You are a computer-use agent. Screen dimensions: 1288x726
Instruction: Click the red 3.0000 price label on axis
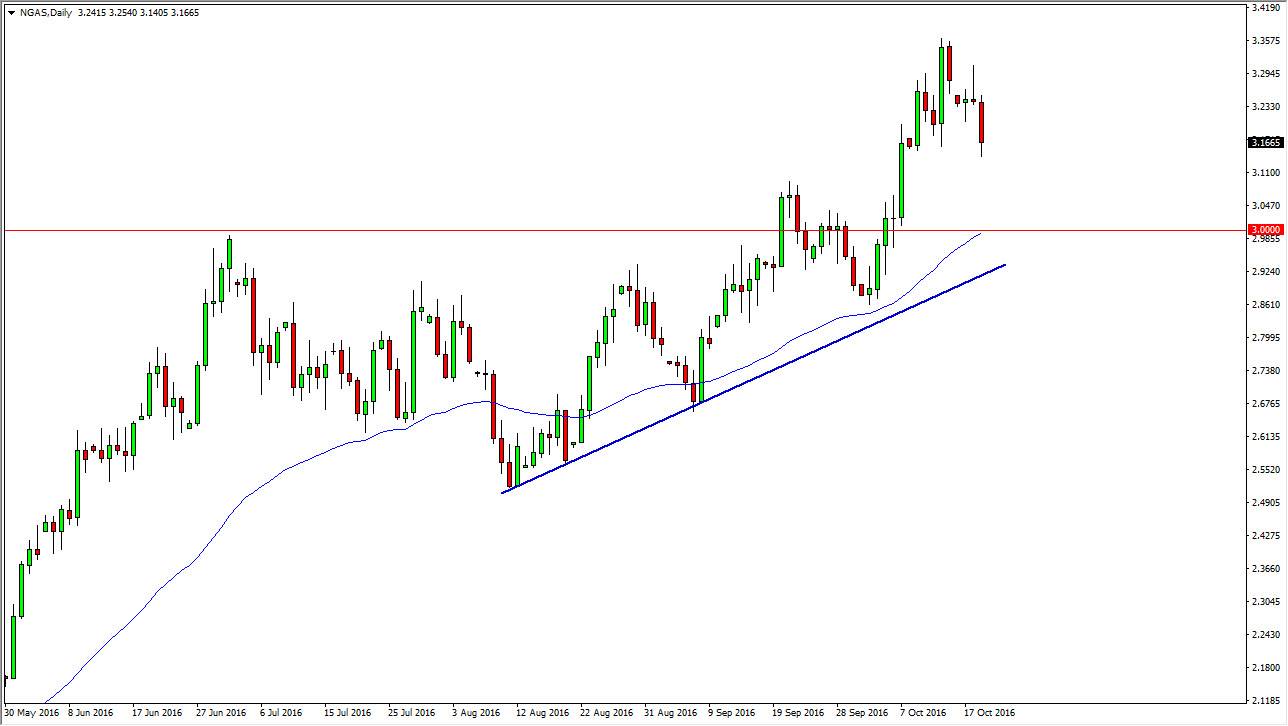pos(1265,230)
